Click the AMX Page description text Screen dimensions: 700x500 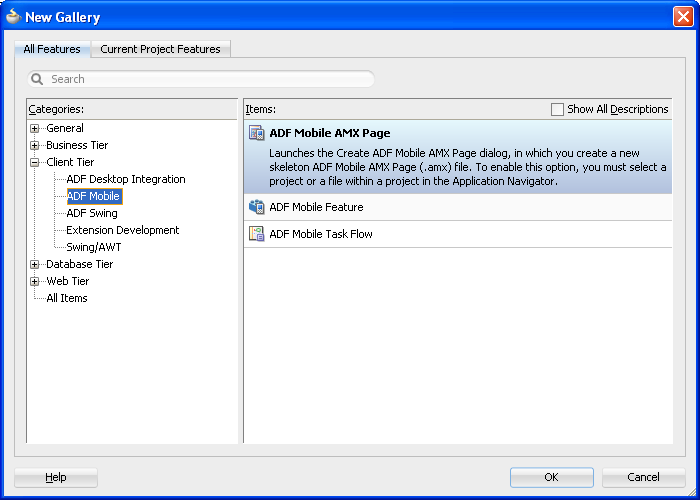pos(467,167)
